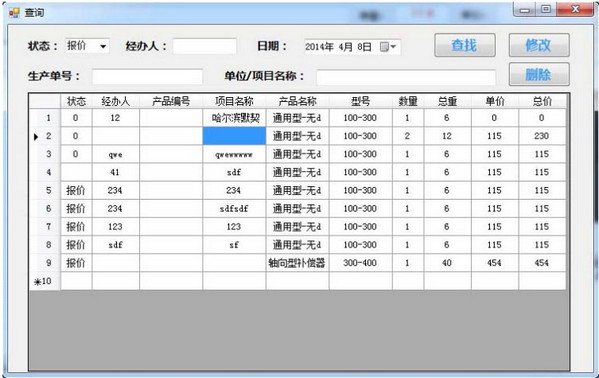Open the 状态 dropdown showing 报价

(87, 46)
